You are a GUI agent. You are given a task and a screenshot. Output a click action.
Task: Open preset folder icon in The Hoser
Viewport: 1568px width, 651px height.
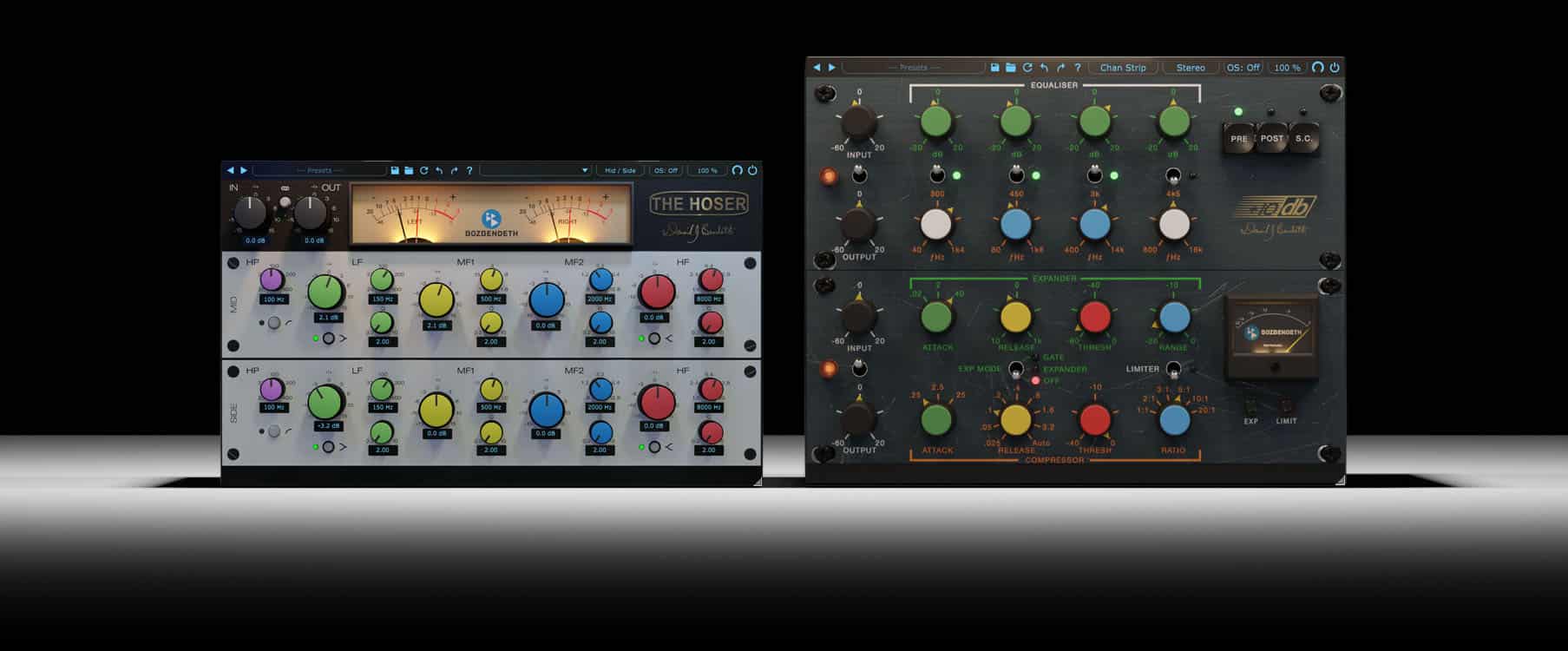409,171
